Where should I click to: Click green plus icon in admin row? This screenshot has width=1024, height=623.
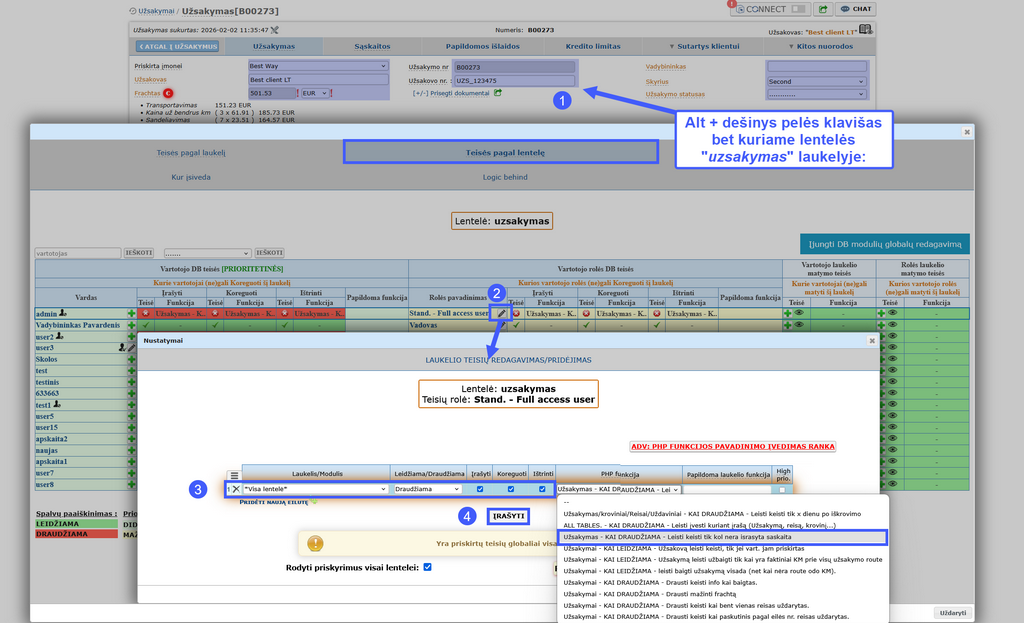click(x=131, y=313)
